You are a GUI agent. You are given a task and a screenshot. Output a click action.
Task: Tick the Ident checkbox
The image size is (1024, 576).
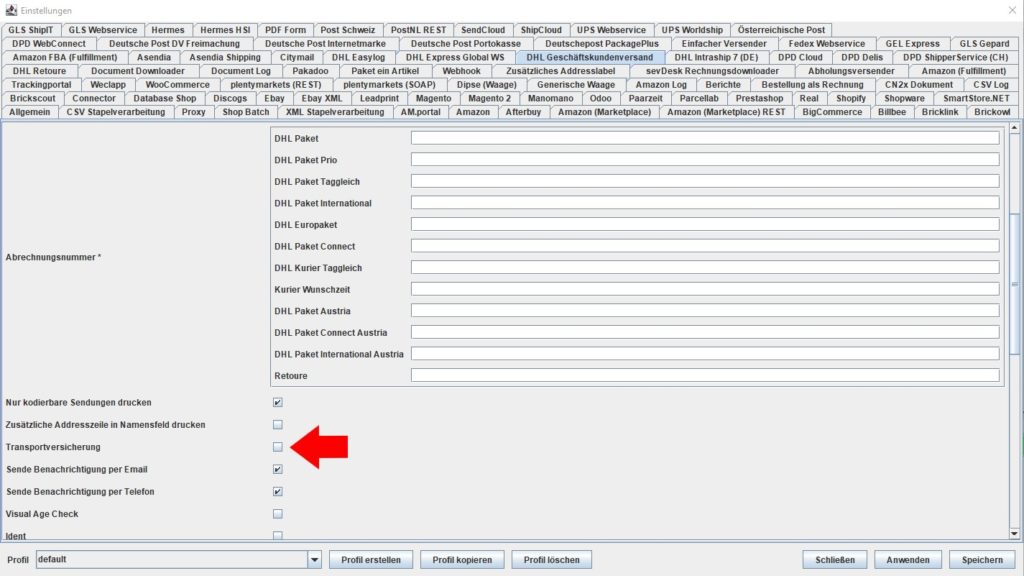278,536
